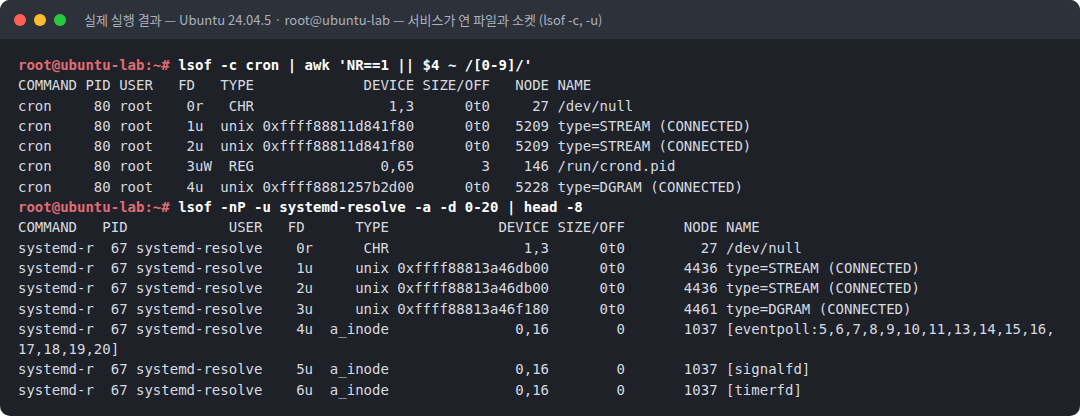Select the SIZE/OFF header above the cron rows

pyautogui.click(x=456, y=85)
